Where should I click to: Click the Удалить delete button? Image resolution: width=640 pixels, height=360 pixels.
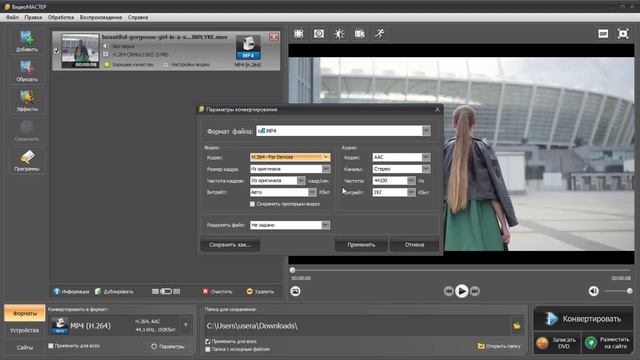coord(260,291)
